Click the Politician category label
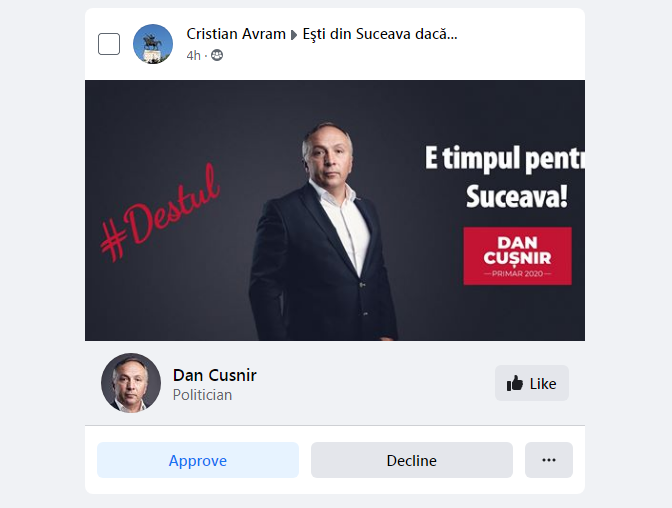This screenshot has height=508, width=672. [202, 395]
